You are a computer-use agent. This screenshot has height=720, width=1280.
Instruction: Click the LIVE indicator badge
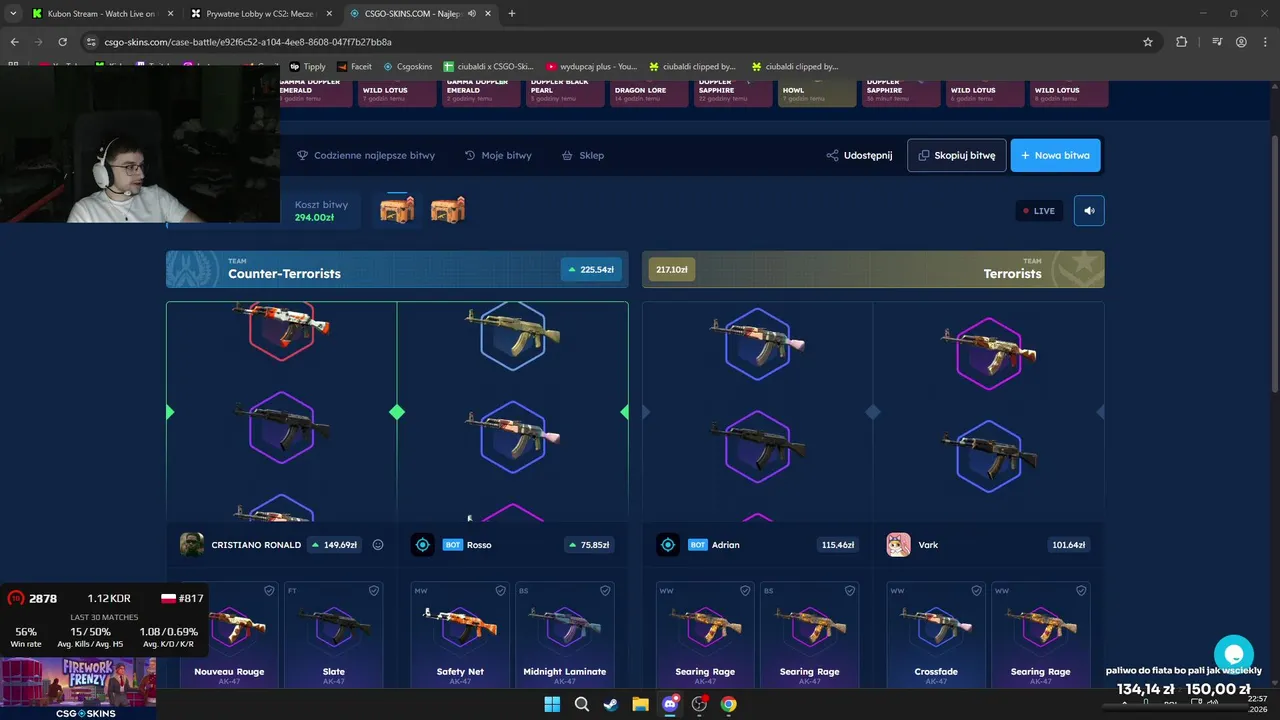click(1039, 211)
